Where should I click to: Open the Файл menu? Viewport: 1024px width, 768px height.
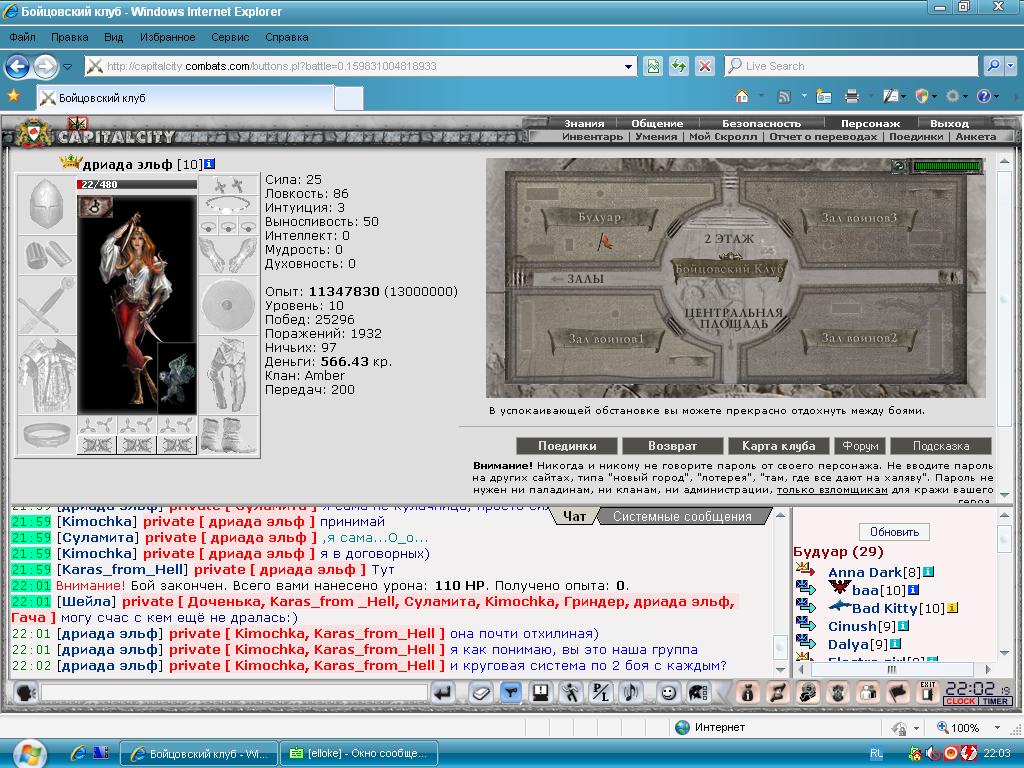click(22, 37)
